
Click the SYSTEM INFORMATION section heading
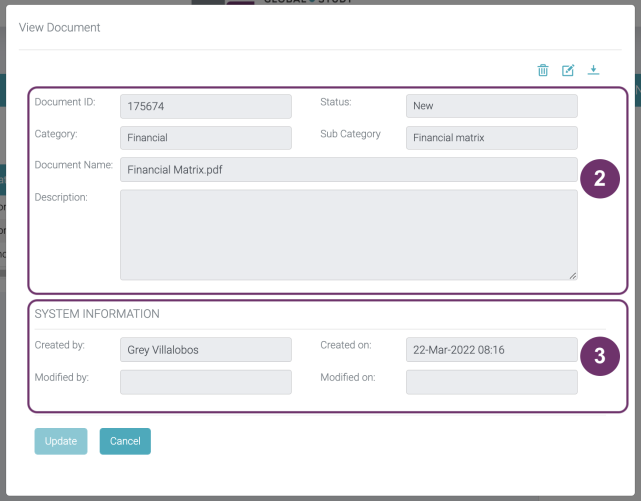97,314
